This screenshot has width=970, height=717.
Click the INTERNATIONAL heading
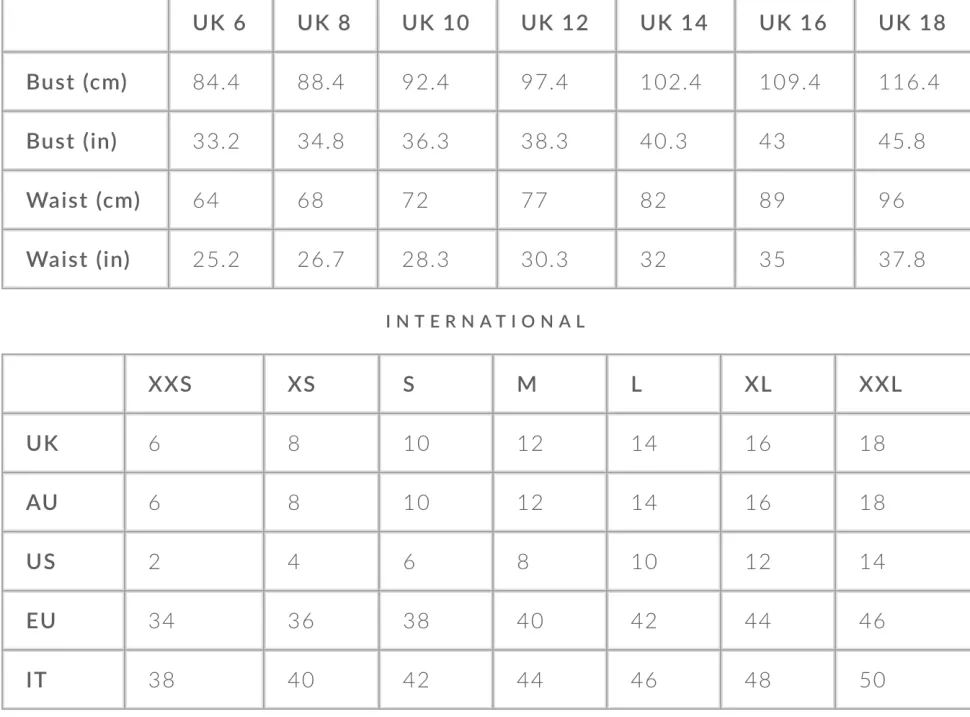[x=486, y=322]
